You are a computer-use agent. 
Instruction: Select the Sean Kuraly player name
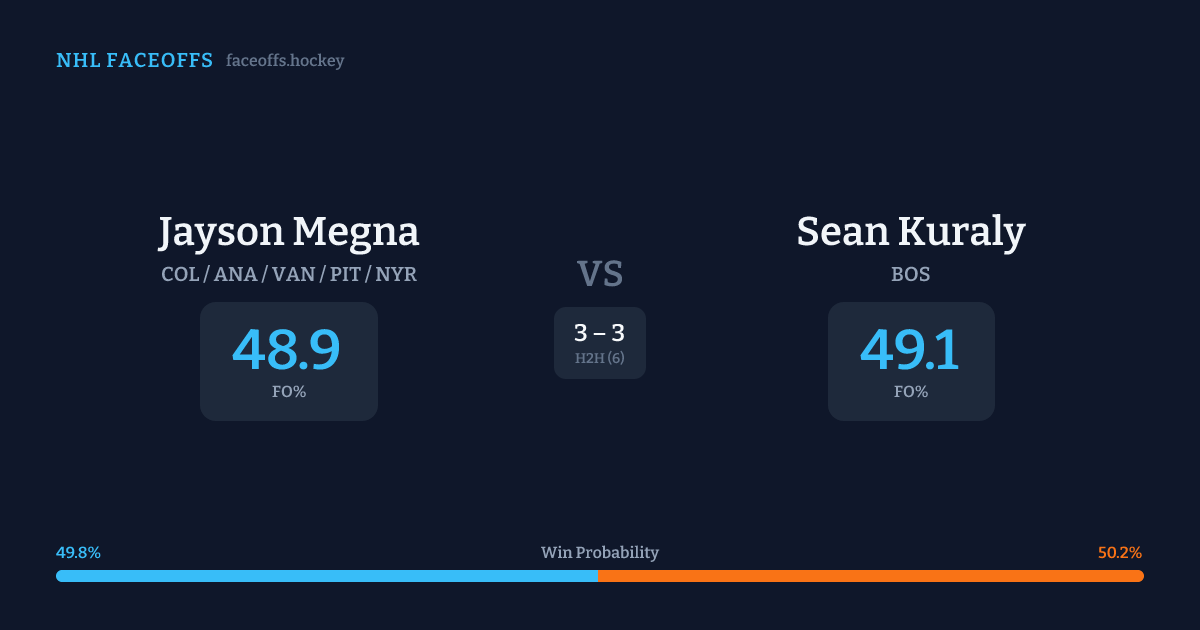pyautogui.click(x=910, y=232)
